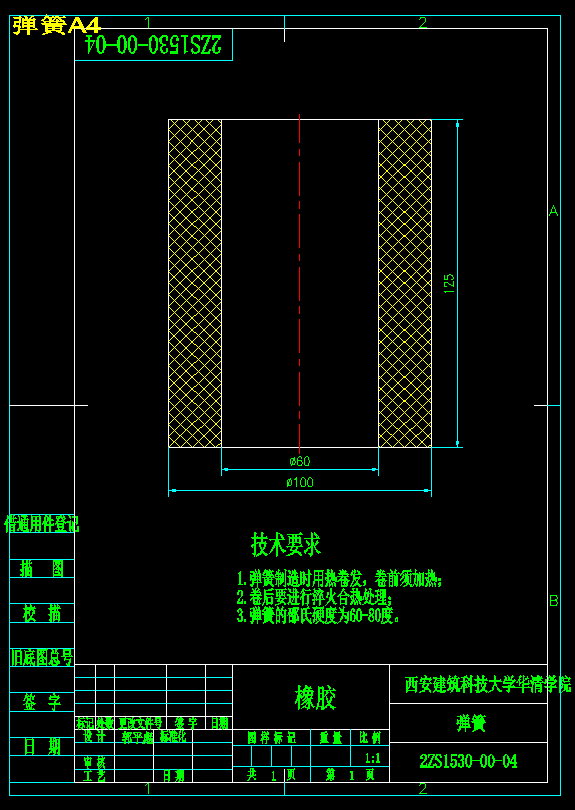The image size is (575, 810).
Task: Click the '第 1 页' page number cell
Action: pyautogui.click(x=350, y=775)
